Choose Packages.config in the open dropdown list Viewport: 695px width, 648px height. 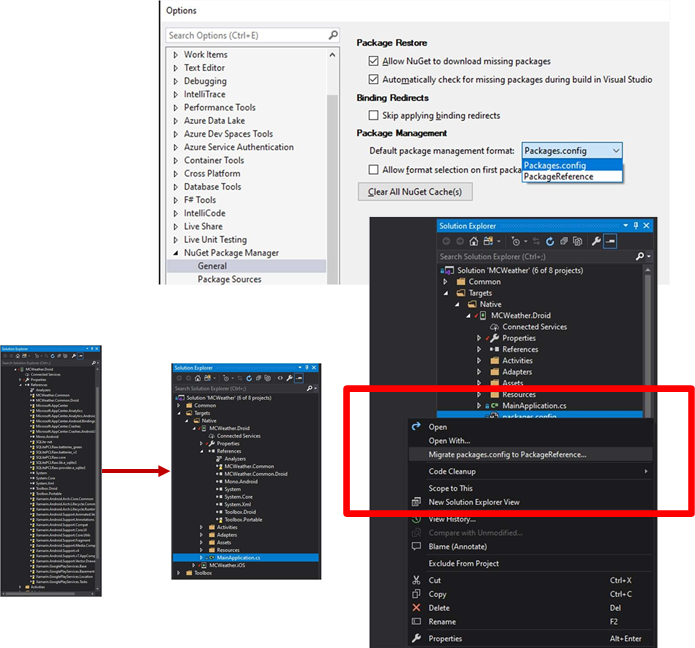[572, 165]
